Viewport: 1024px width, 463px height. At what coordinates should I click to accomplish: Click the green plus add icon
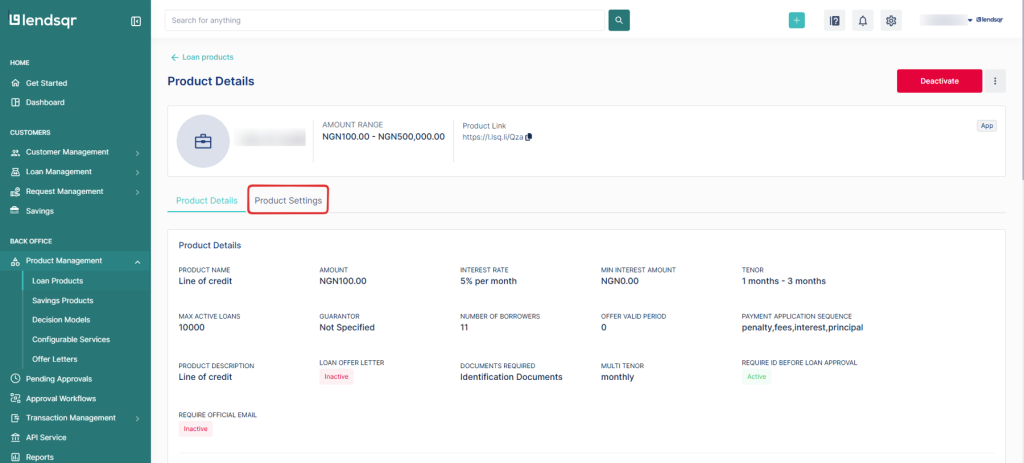(x=796, y=20)
